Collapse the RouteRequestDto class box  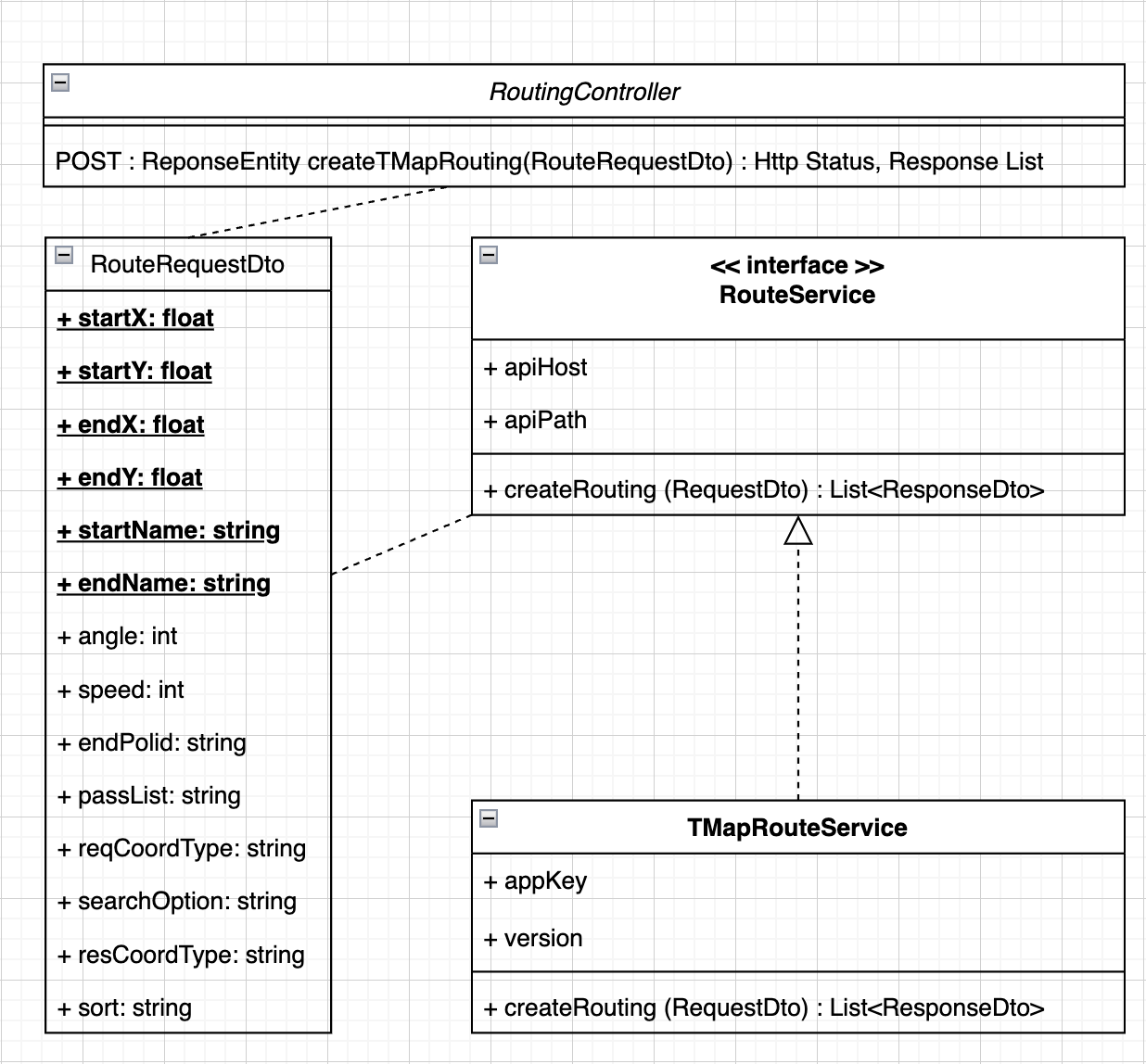[x=64, y=255]
